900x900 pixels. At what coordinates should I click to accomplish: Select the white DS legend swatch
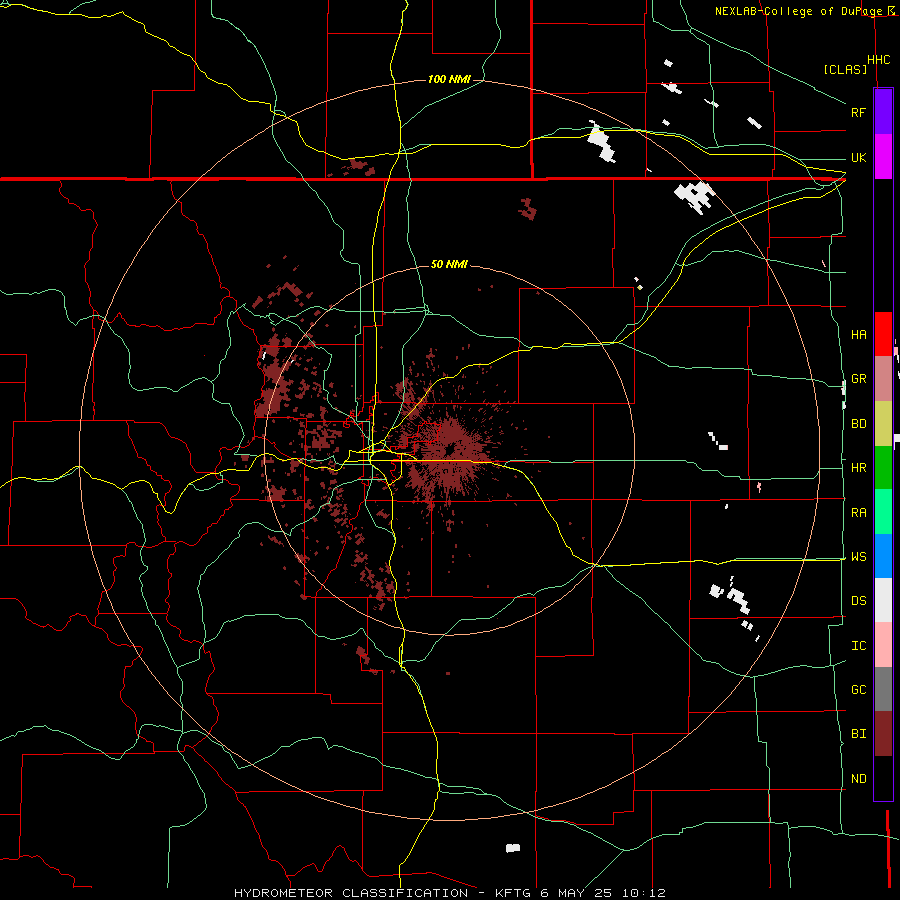click(x=883, y=600)
